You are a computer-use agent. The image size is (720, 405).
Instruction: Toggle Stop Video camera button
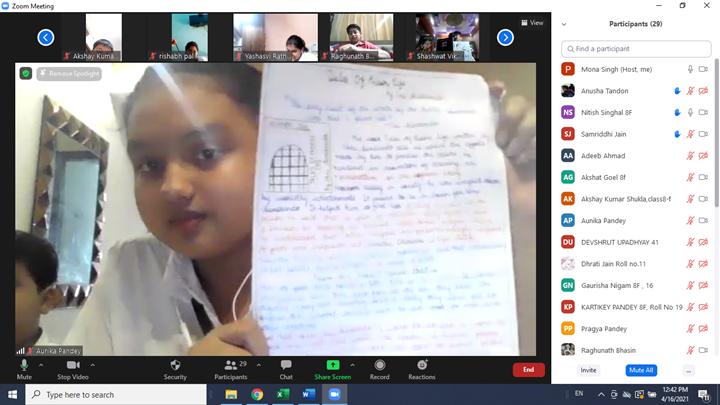point(71,366)
